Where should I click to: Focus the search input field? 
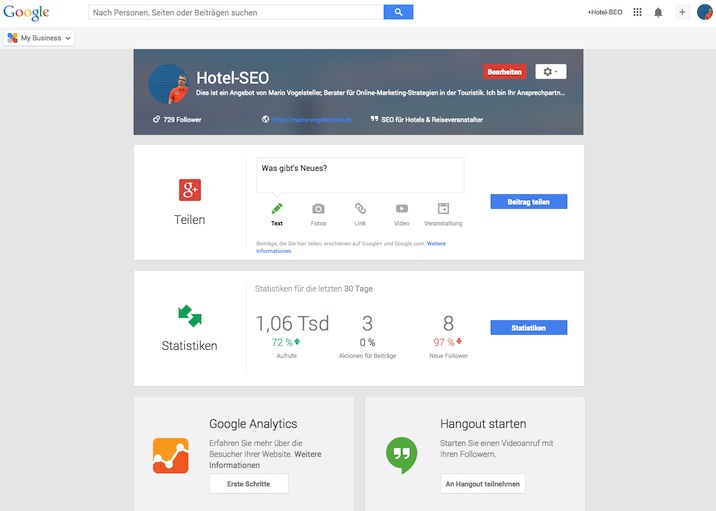click(x=236, y=12)
